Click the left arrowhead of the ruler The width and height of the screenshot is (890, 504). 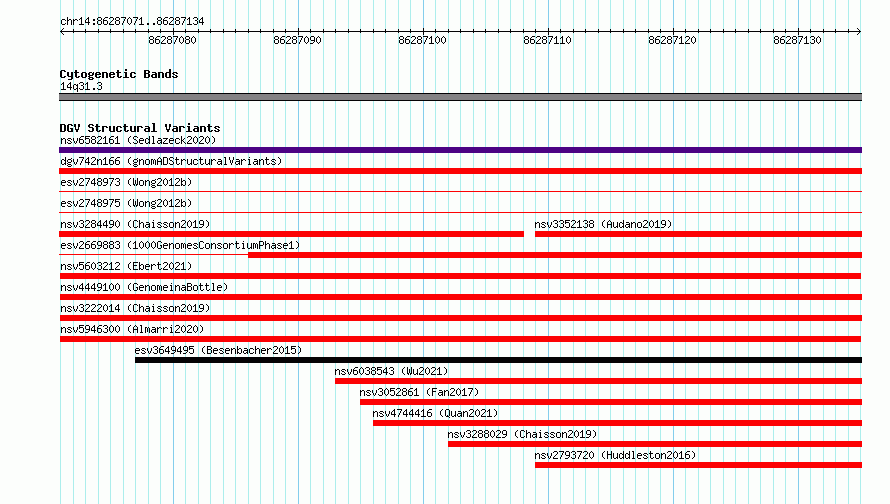pyautogui.click(x=62, y=31)
